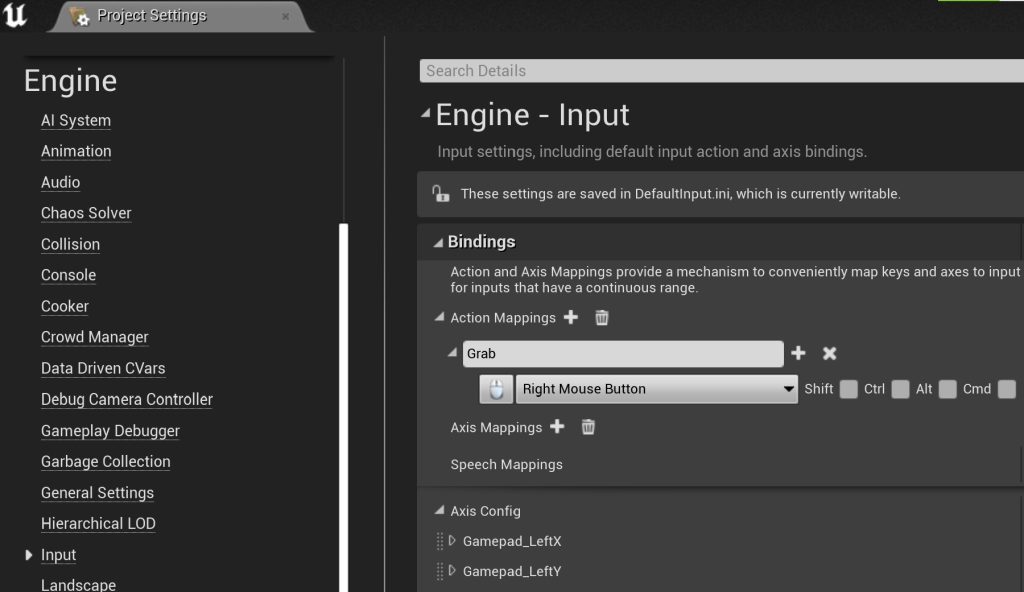Click the sidebar vertical scrollbar
The height and width of the screenshot is (592, 1024).
point(344,400)
